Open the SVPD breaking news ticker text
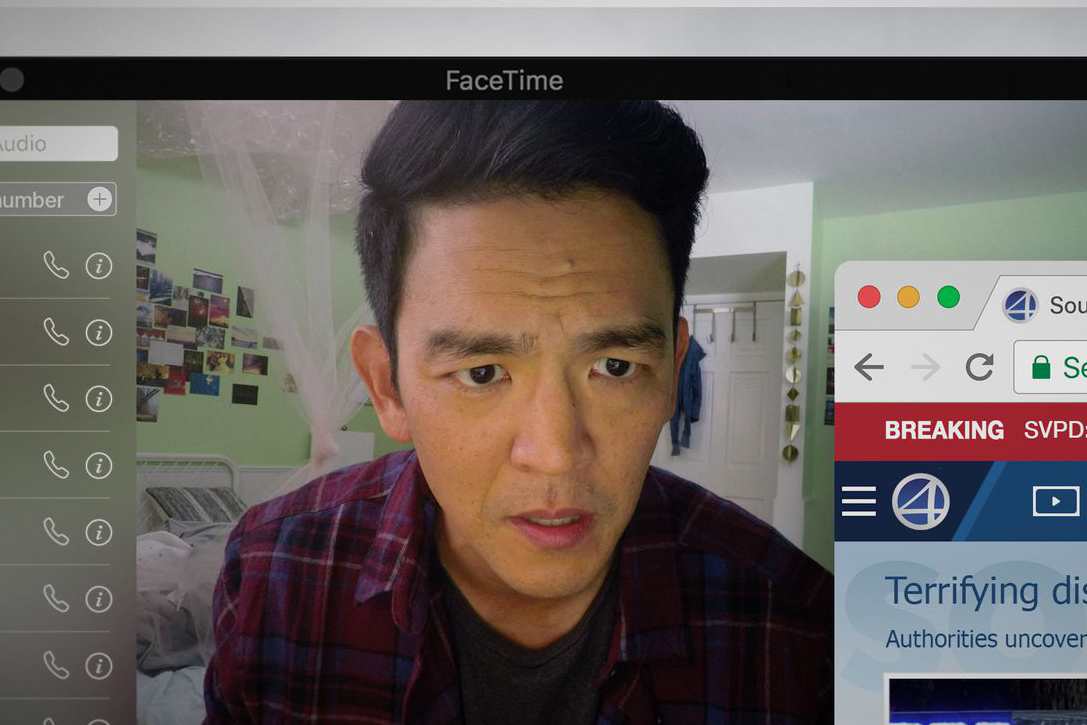 1055,430
